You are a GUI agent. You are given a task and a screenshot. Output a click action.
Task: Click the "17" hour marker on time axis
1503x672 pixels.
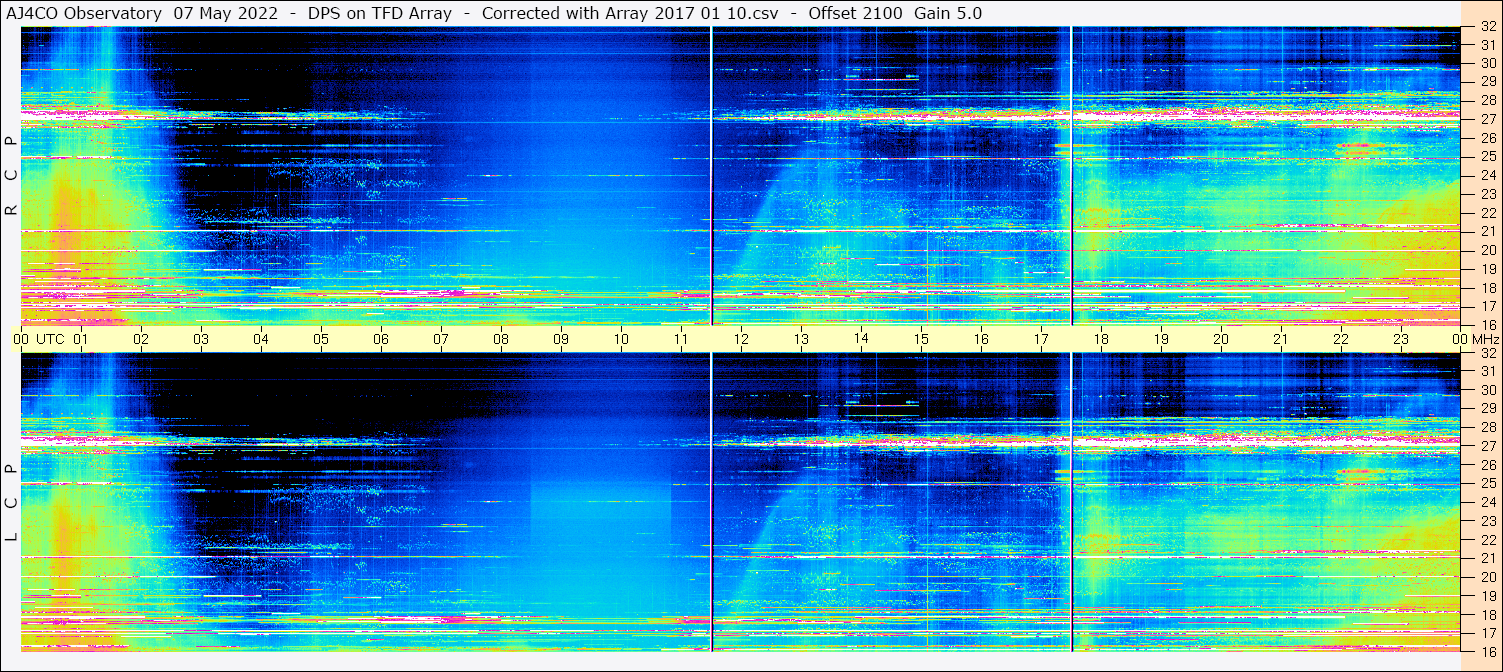(1041, 339)
